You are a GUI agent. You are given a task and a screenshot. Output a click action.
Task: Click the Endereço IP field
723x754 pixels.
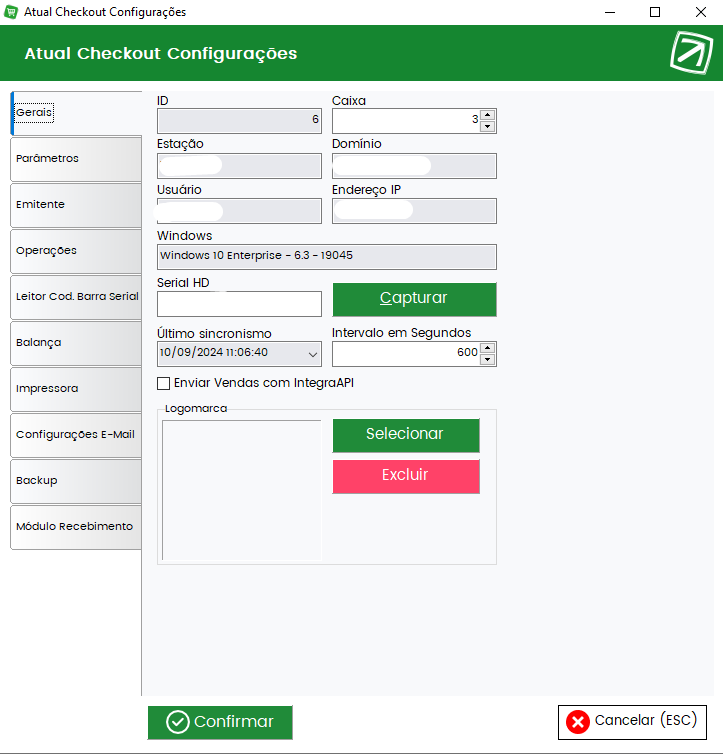point(414,211)
